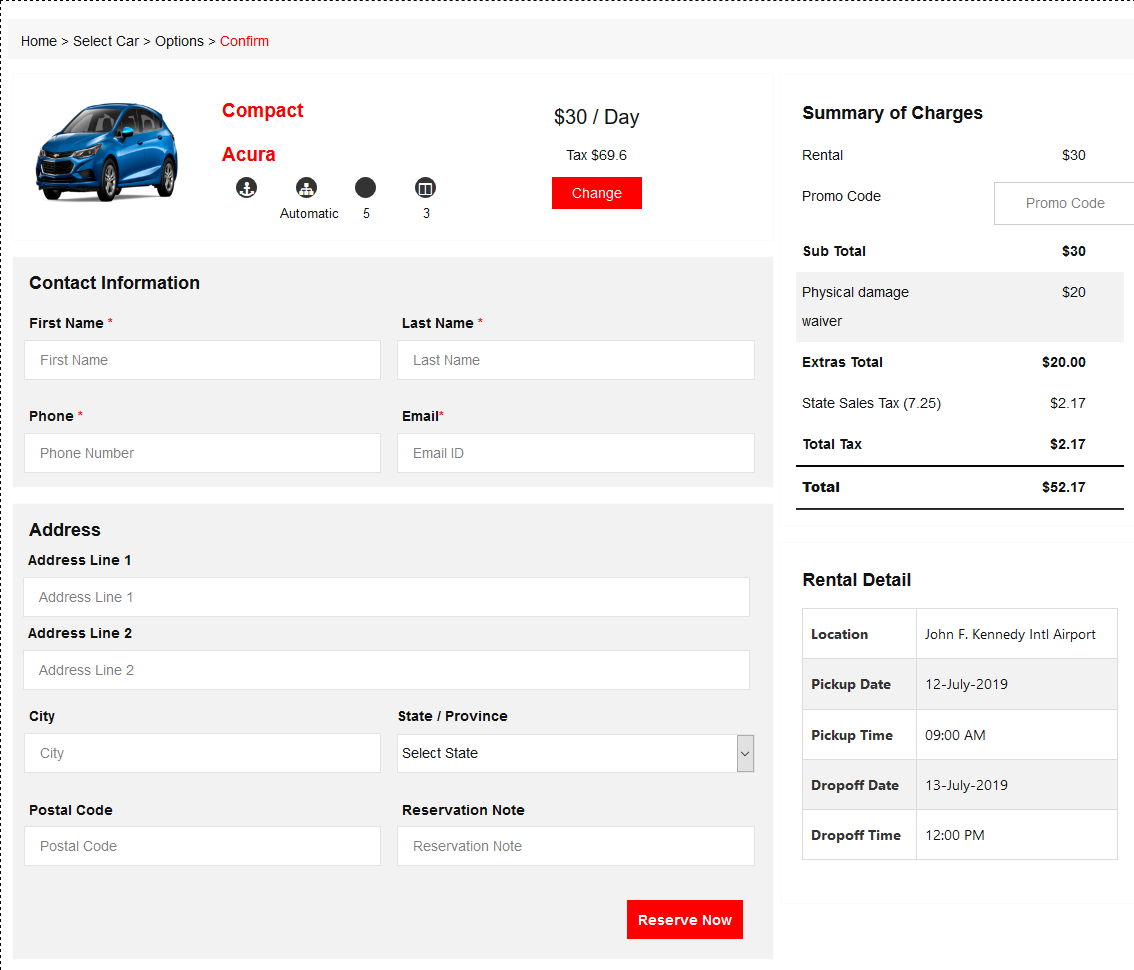Viewport: 1134px width, 970px height.
Task: Focus the Last Name field
Action: click(576, 360)
